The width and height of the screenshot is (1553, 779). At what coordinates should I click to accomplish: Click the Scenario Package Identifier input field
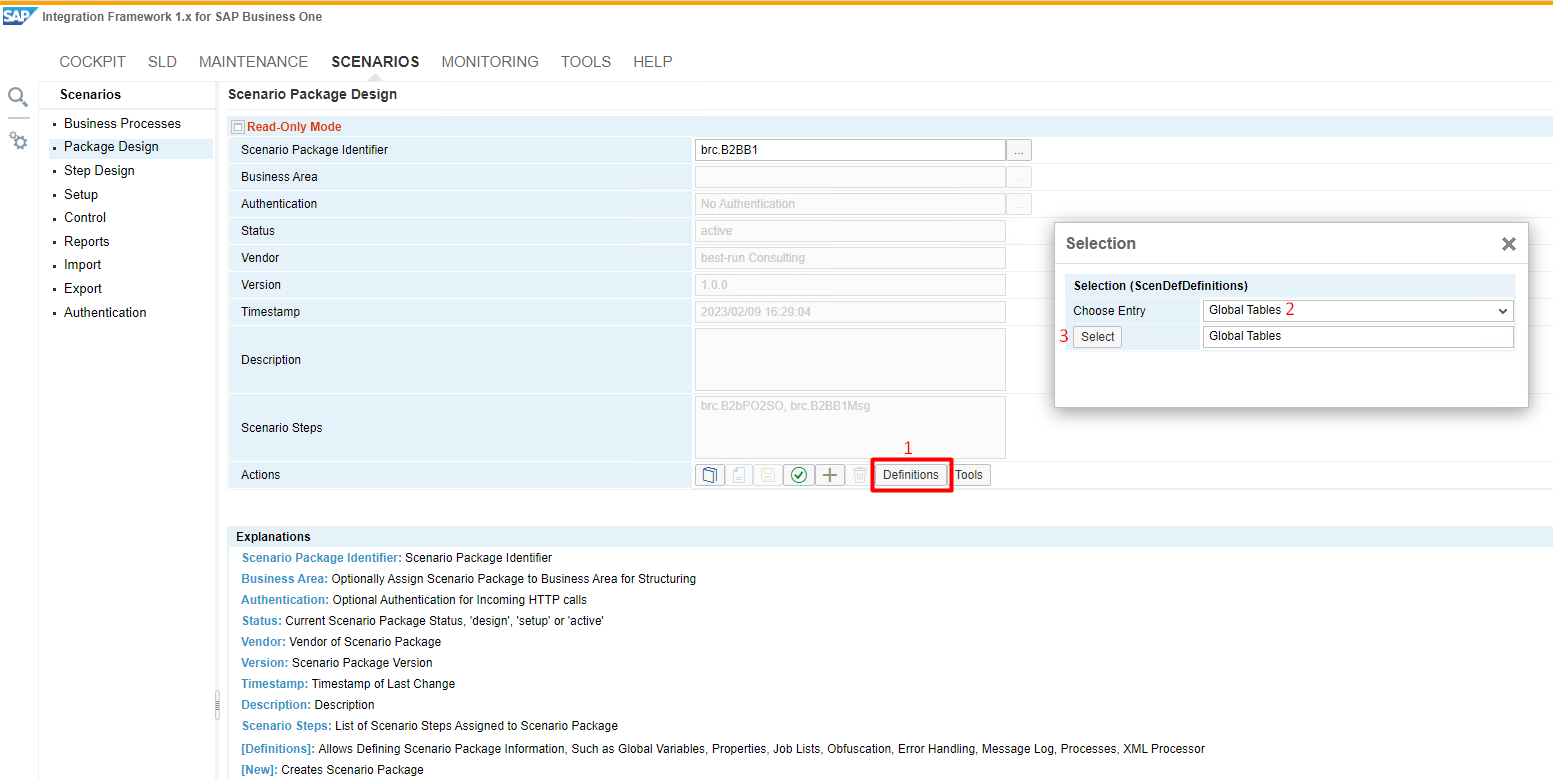pos(850,150)
